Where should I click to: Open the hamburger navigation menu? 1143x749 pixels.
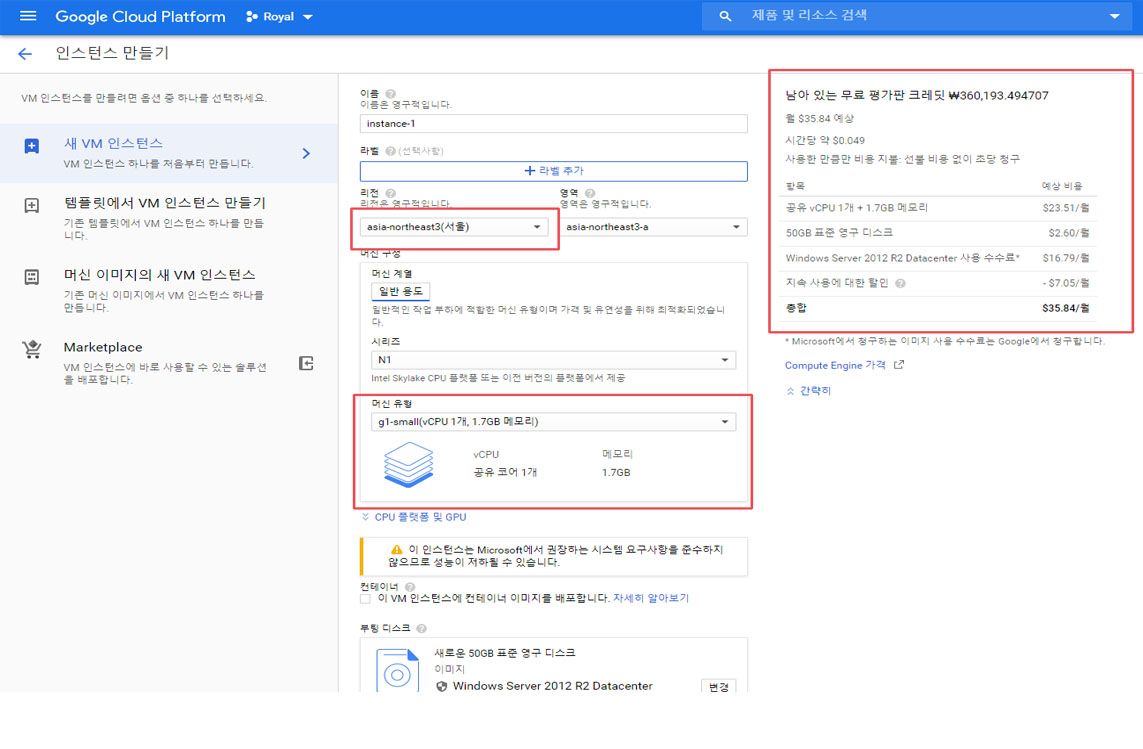28,16
